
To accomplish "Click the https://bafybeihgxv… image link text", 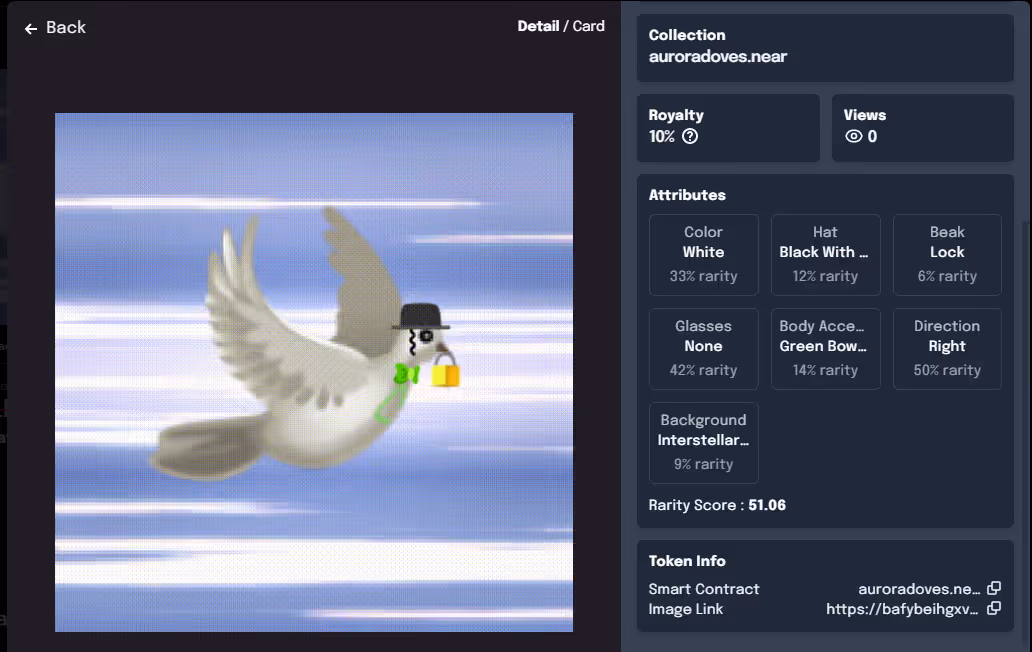I will [x=902, y=609].
